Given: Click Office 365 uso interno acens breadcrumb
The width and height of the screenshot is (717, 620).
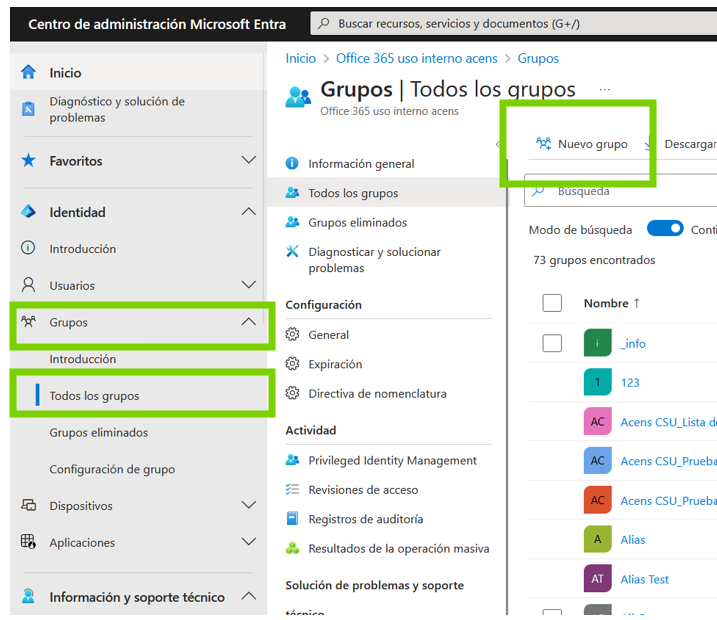Looking at the screenshot, I should click(x=417, y=59).
